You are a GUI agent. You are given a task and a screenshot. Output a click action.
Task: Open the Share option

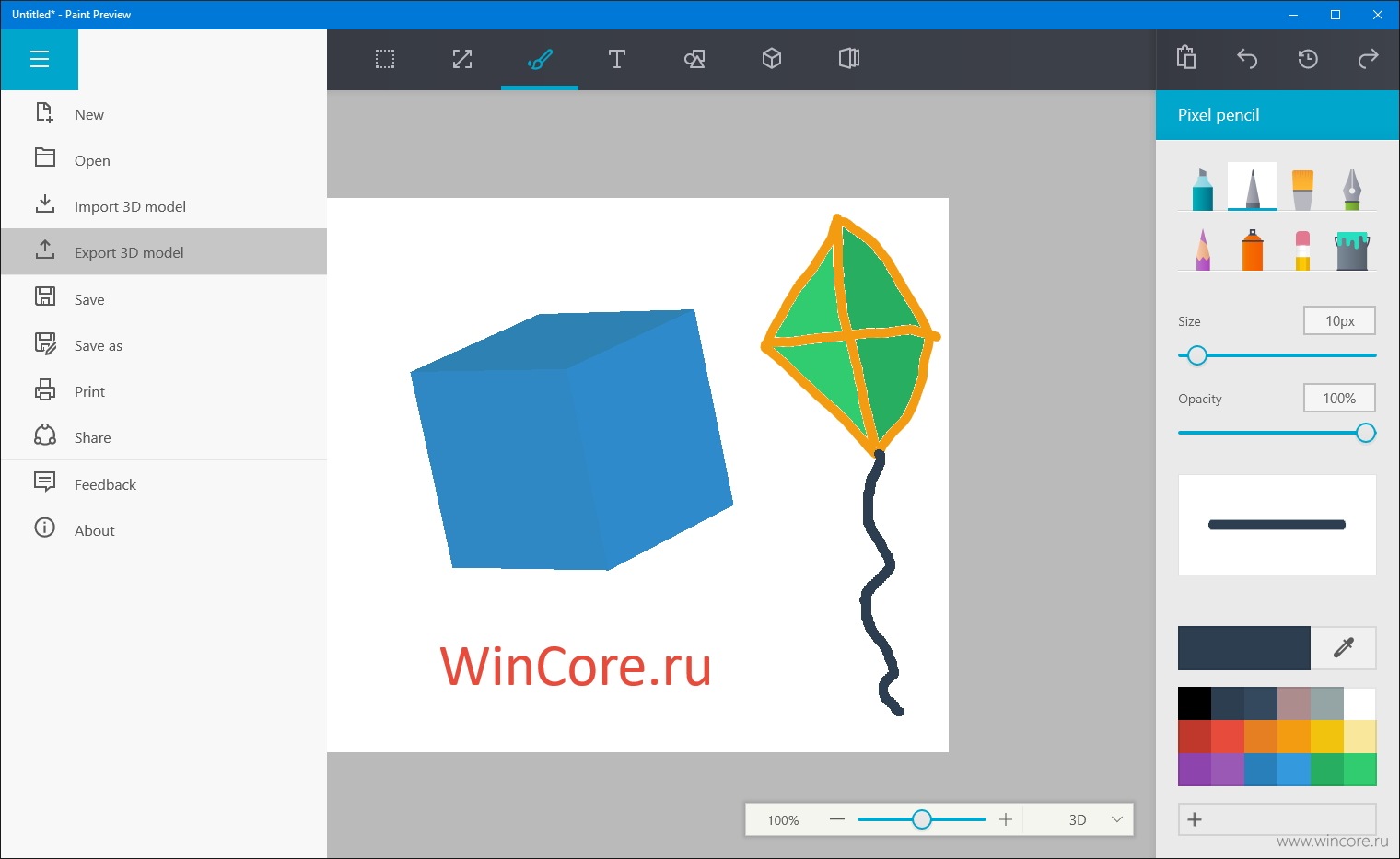(x=164, y=437)
